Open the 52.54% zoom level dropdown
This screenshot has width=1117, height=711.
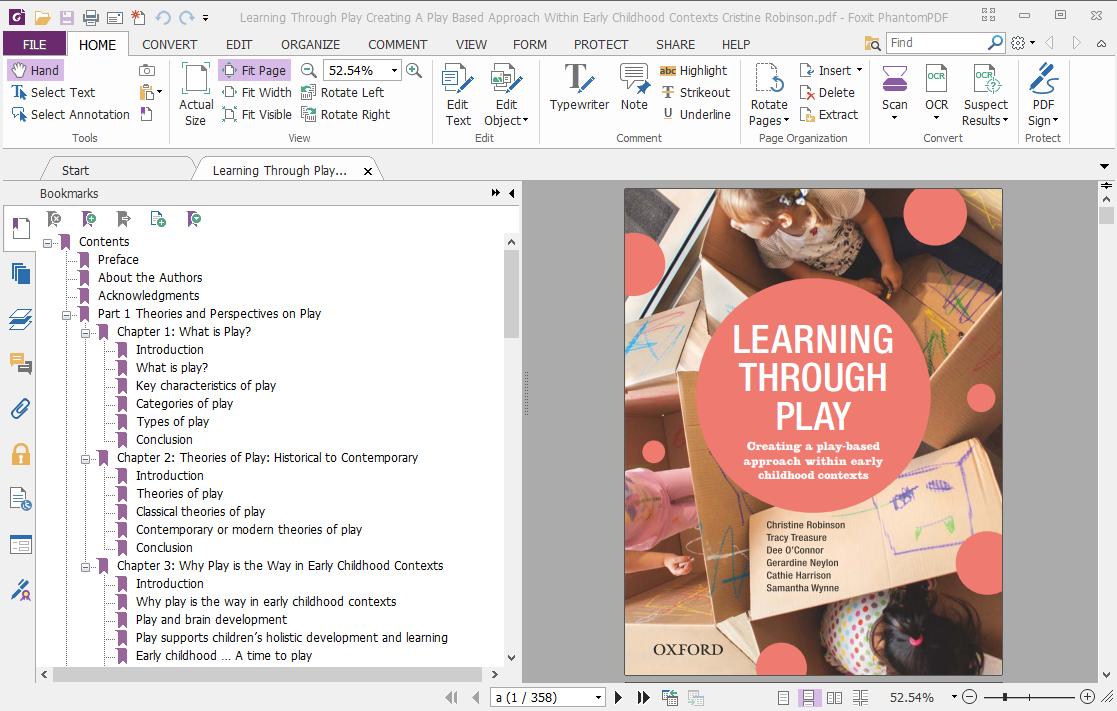click(x=395, y=70)
